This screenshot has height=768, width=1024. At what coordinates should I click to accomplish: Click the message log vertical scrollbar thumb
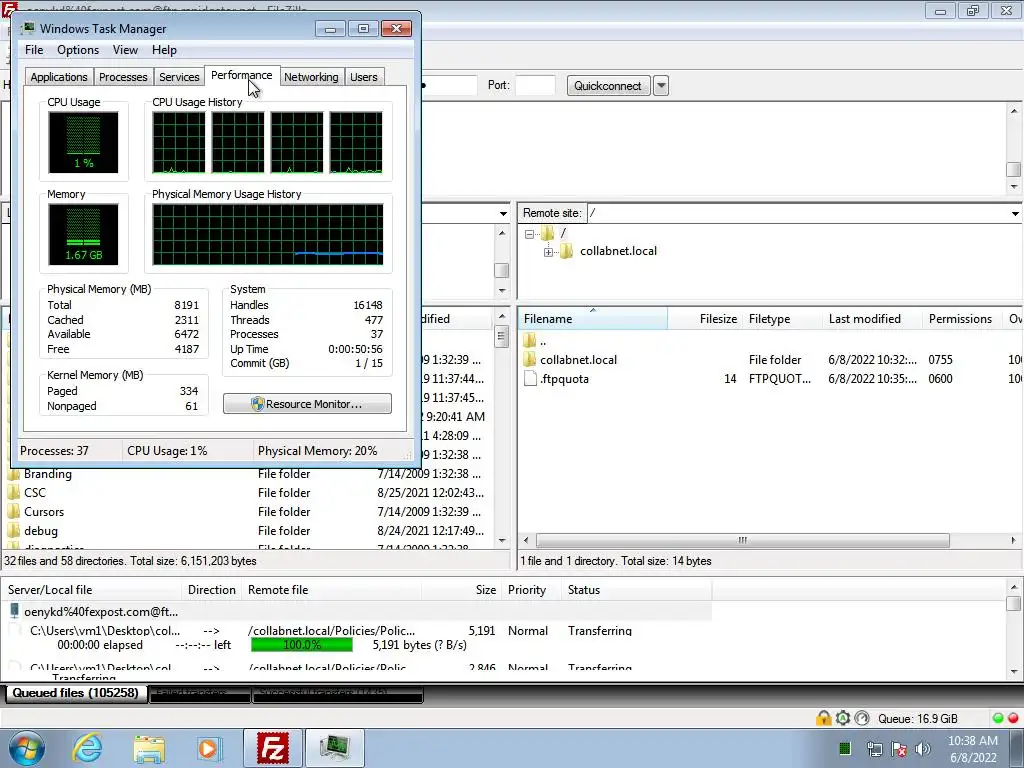pyautogui.click(x=1014, y=169)
